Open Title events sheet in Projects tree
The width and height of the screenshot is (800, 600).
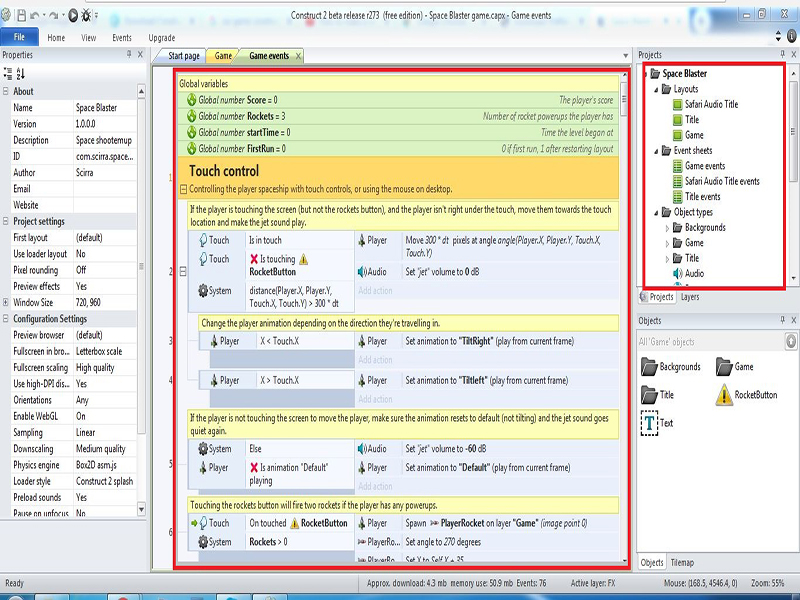pos(703,196)
